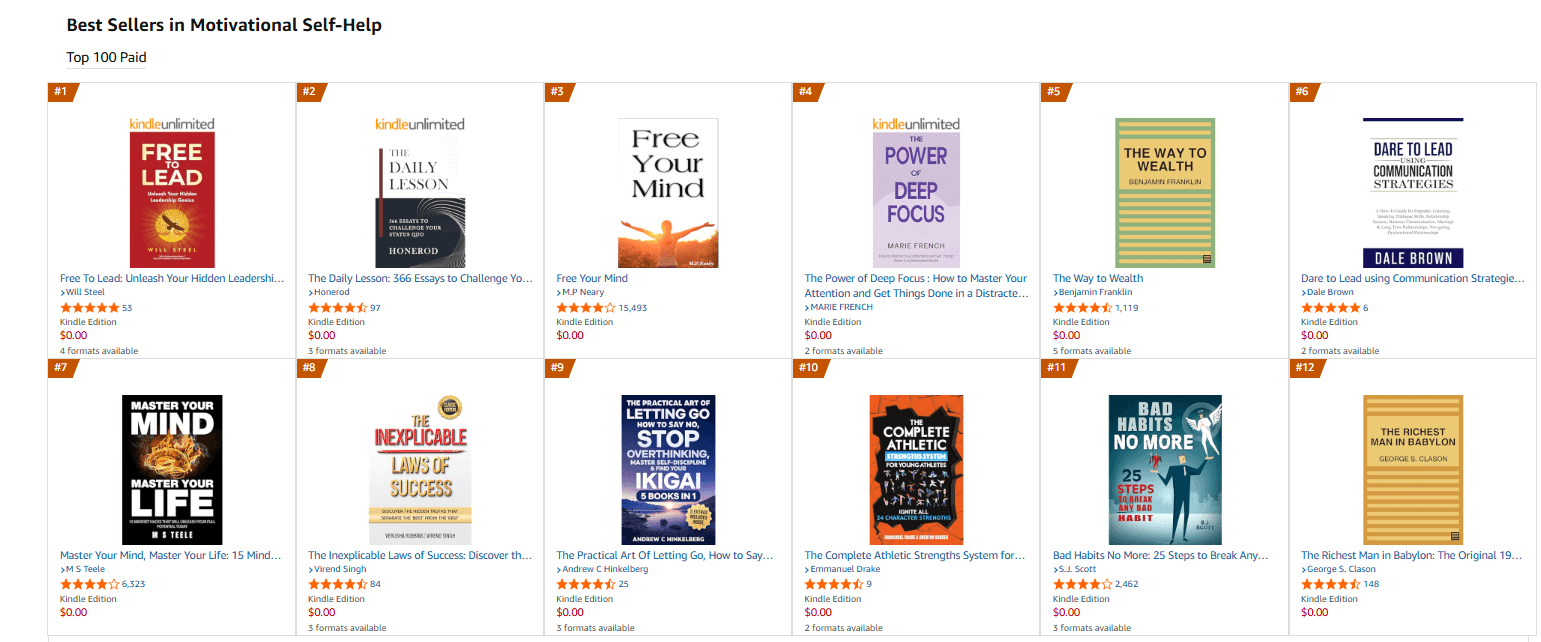This screenshot has height=642, width=1541.
Task: Click the author link Andrew C Hinkelberg
Action: (x=604, y=569)
